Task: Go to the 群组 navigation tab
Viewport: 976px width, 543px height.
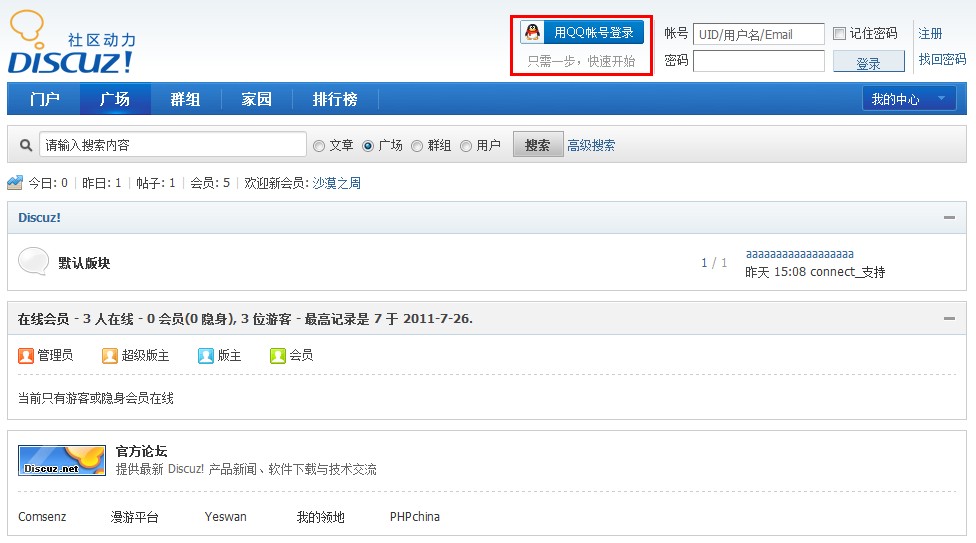Action: pos(185,99)
